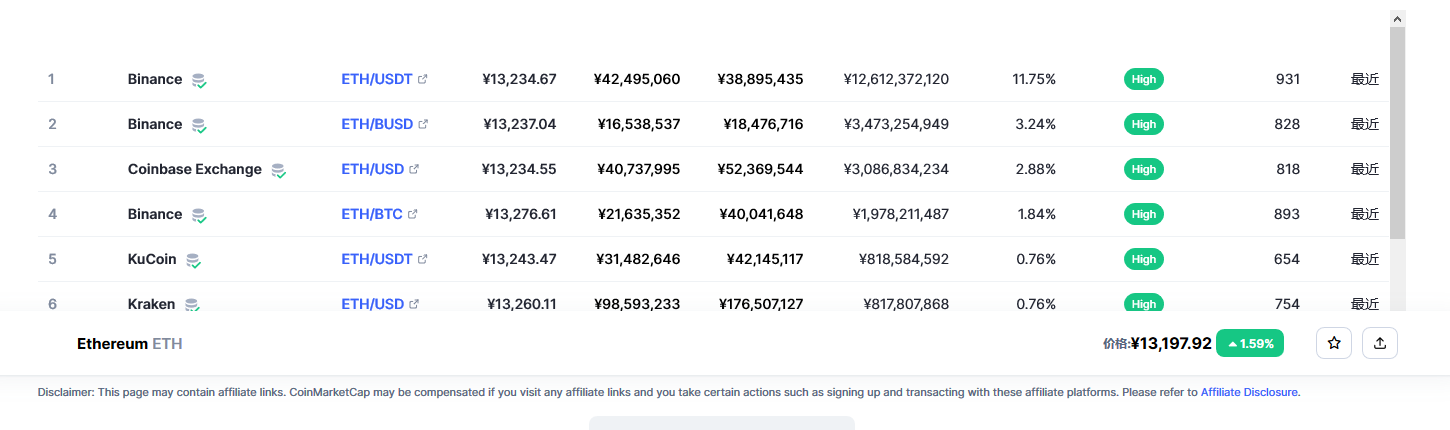Click the verified reserves icon next to KuCoin

(193, 260)
